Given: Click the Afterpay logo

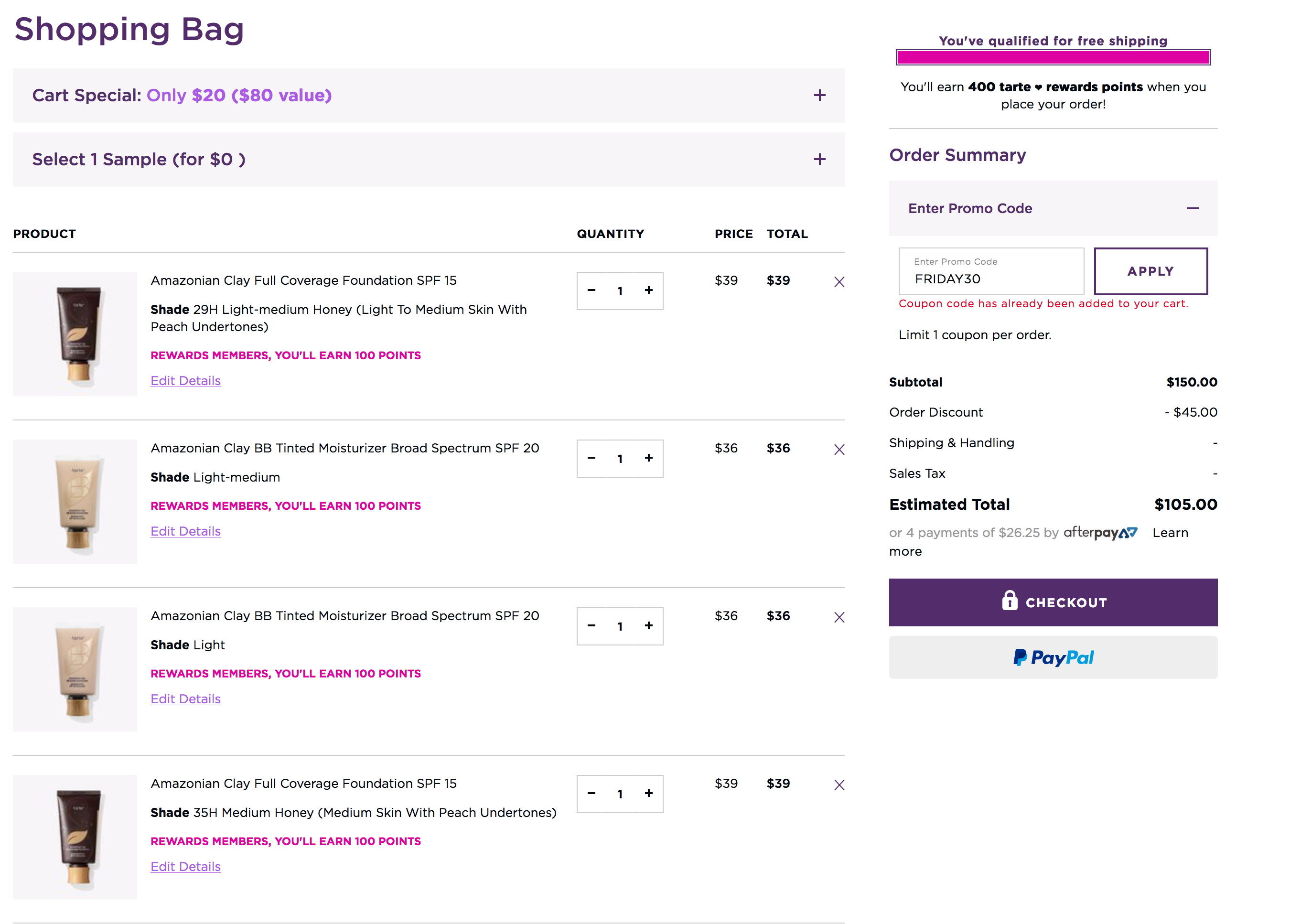Looking at the screenshot, I should click(x=1100, y=533).
